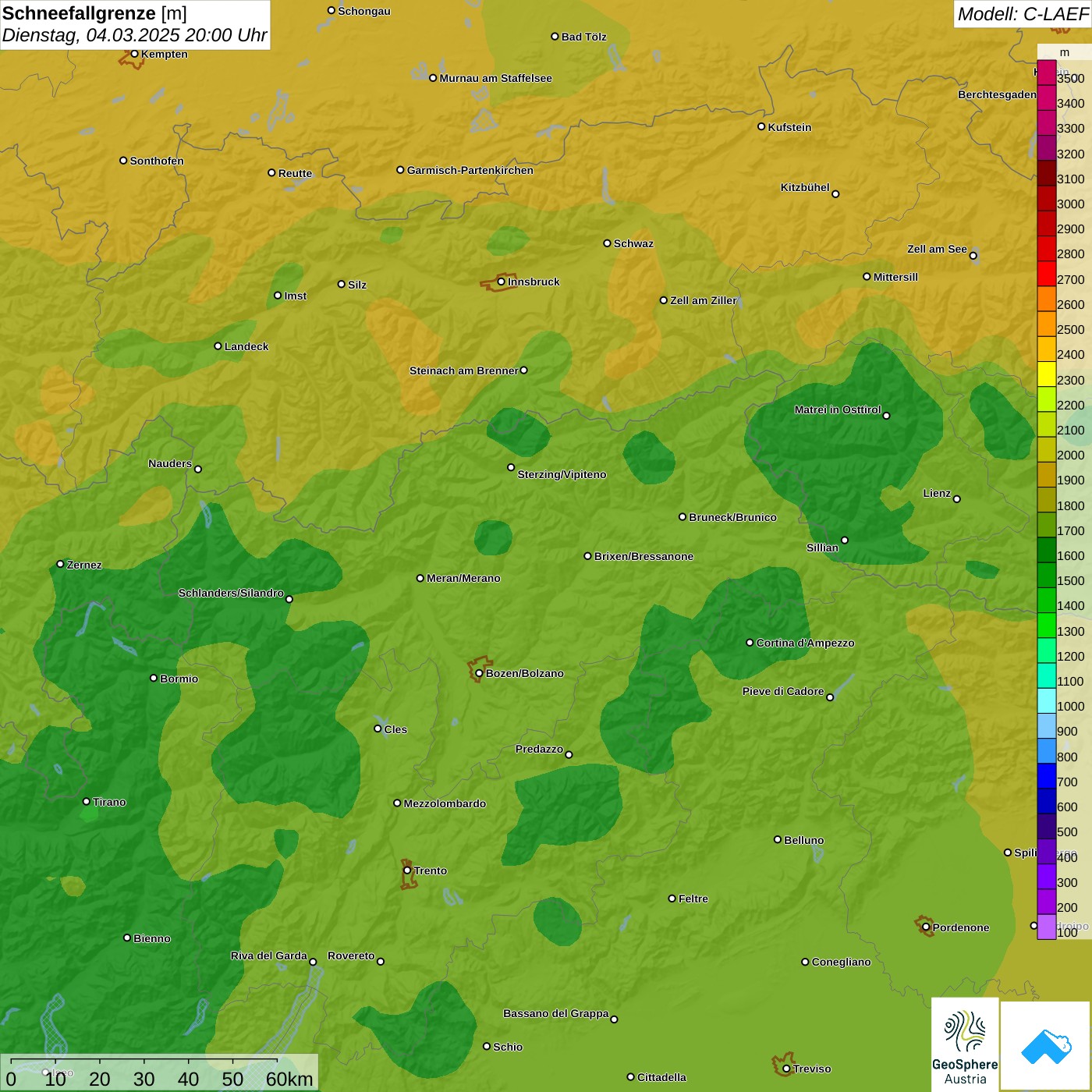Select the Kitzbühel marker dot
Image resolution: width=1092 pixels, height=1092 pixels.
(x=835, y=194)
